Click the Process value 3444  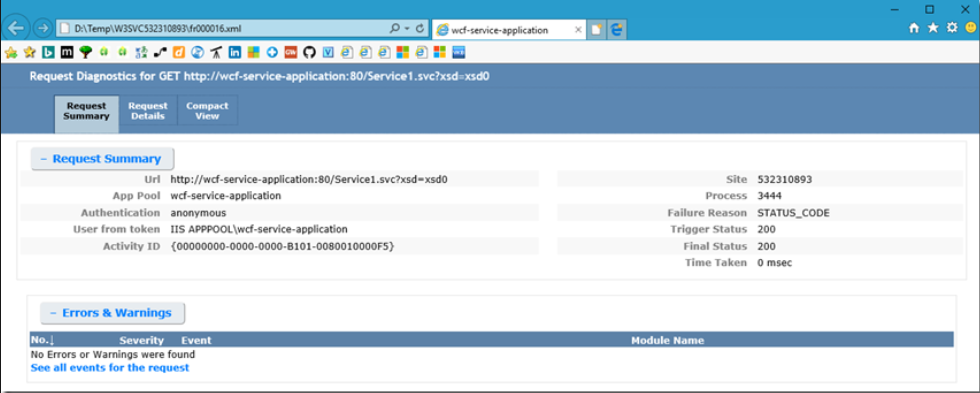coord(769,196)
